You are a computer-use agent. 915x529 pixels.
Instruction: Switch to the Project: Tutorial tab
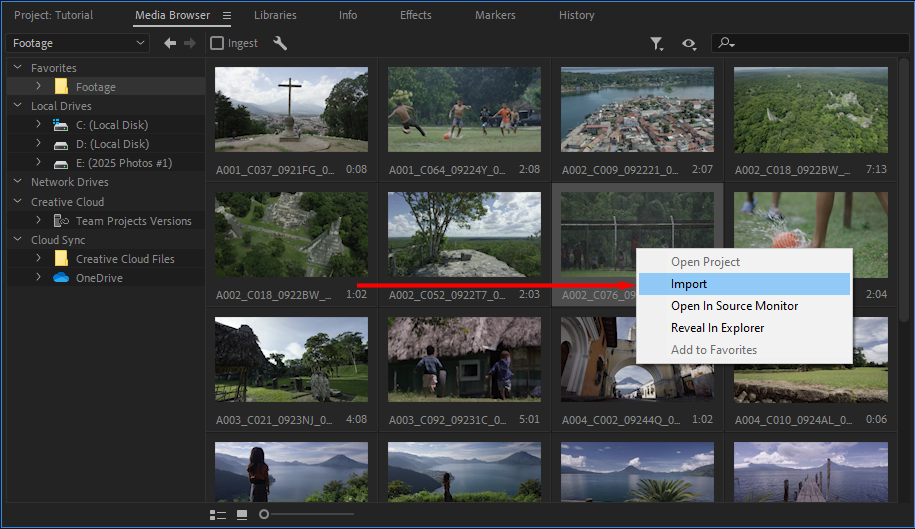[x=54, y=15]
